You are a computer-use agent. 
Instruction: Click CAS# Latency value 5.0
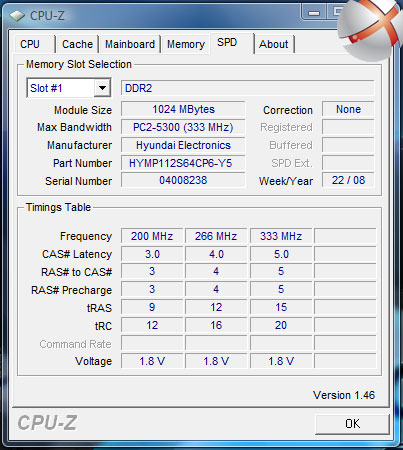[281, 254]
